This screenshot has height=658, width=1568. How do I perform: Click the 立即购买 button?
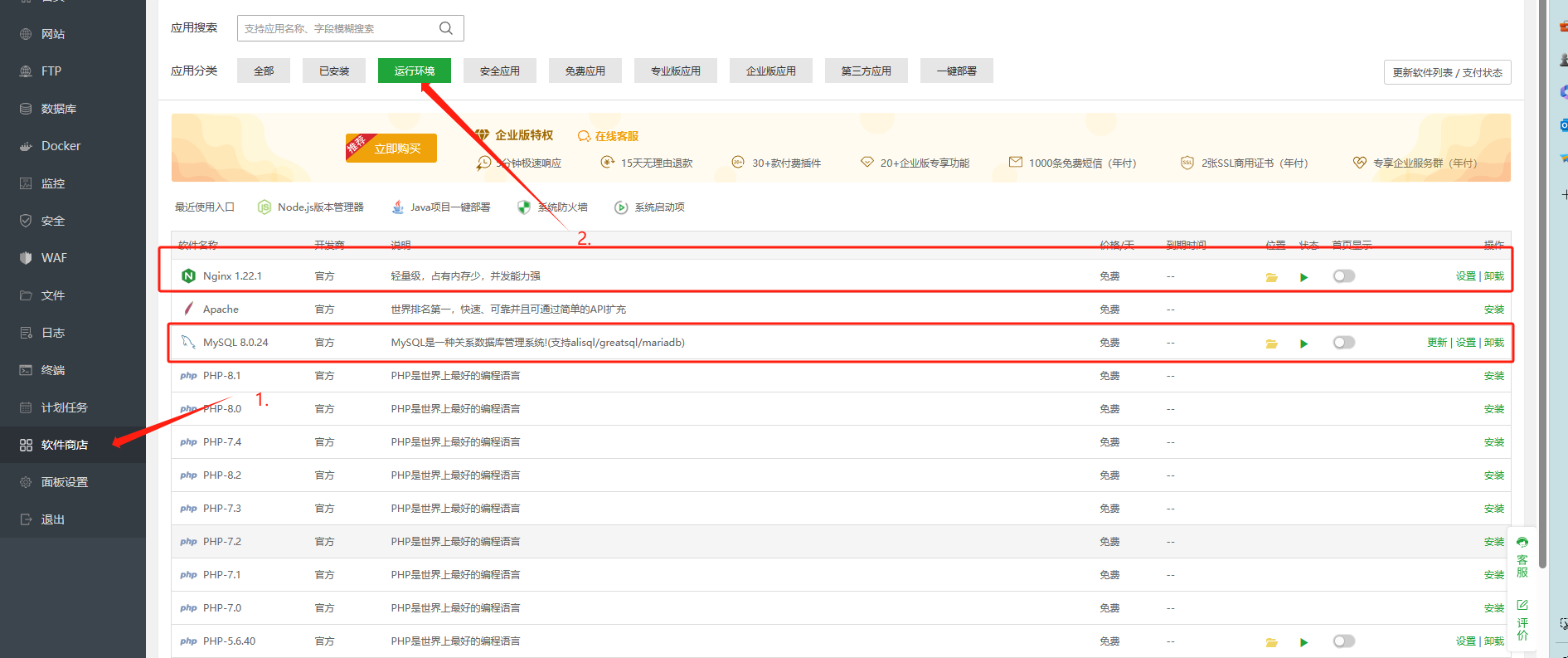coord(391,148)
